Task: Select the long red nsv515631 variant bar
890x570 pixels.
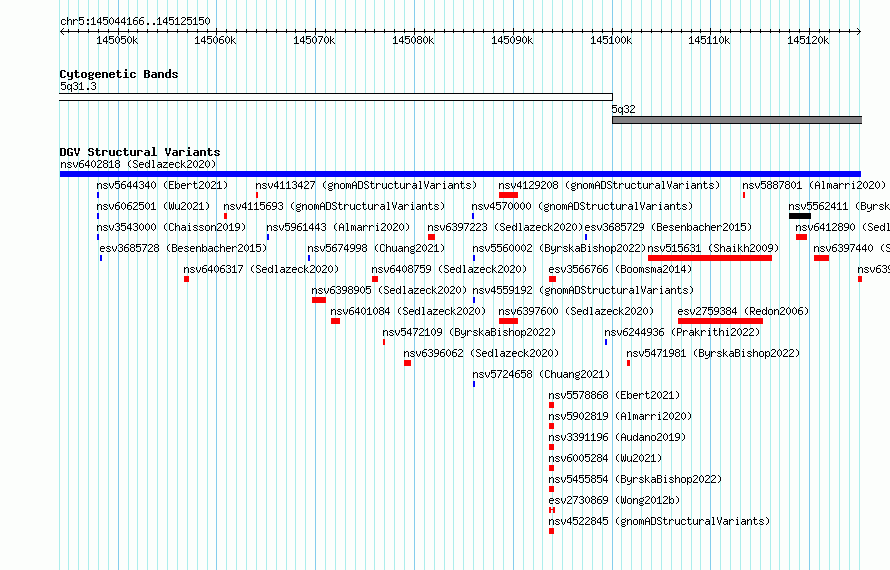Action: pyautogui.click(x=710, y=258)
